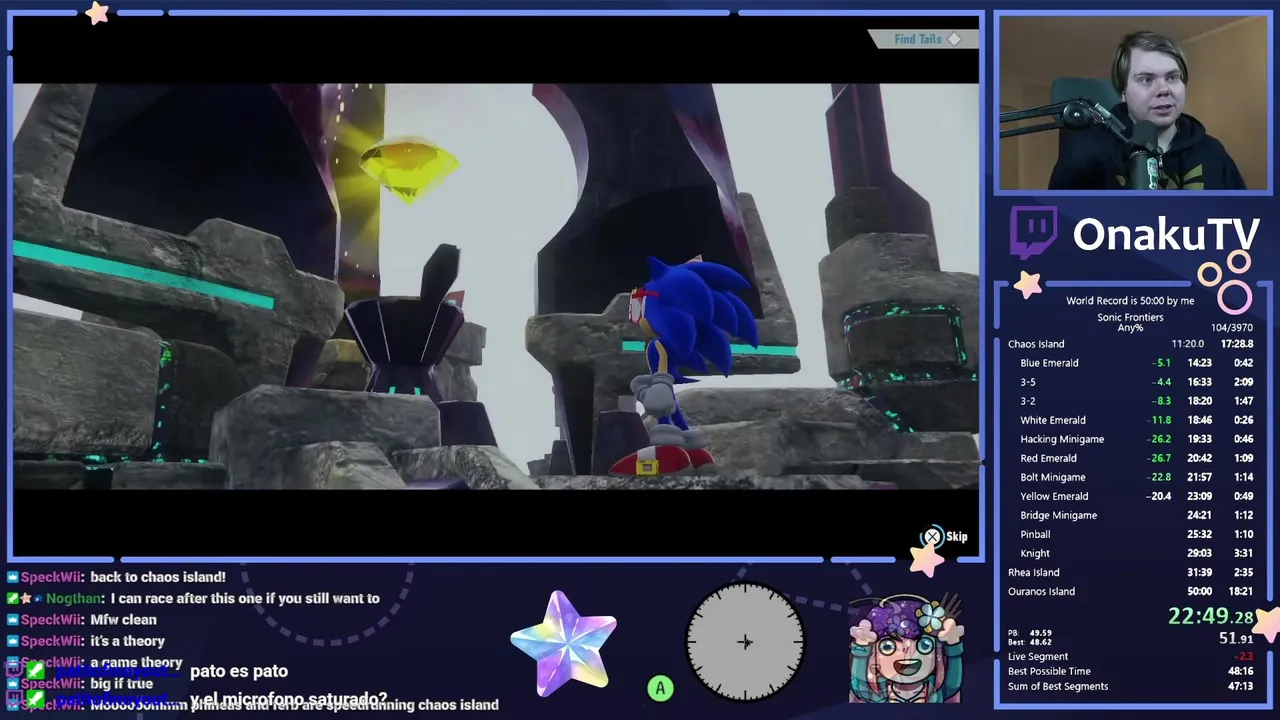Click the analog stick input display circle
The width and height of the screenshot is (1280, 720).
tap(745, 642)
